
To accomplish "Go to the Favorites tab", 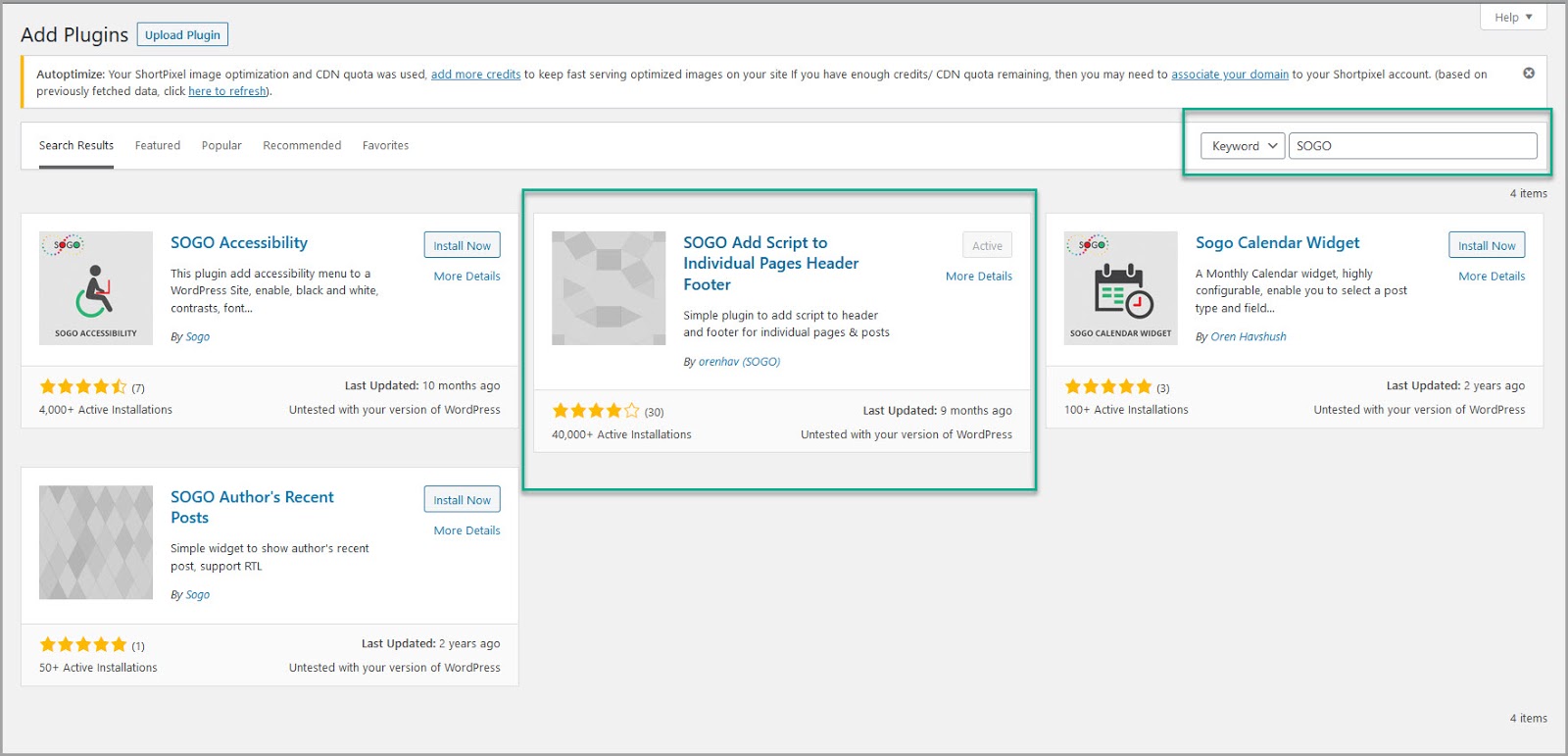I will [385, 146].
